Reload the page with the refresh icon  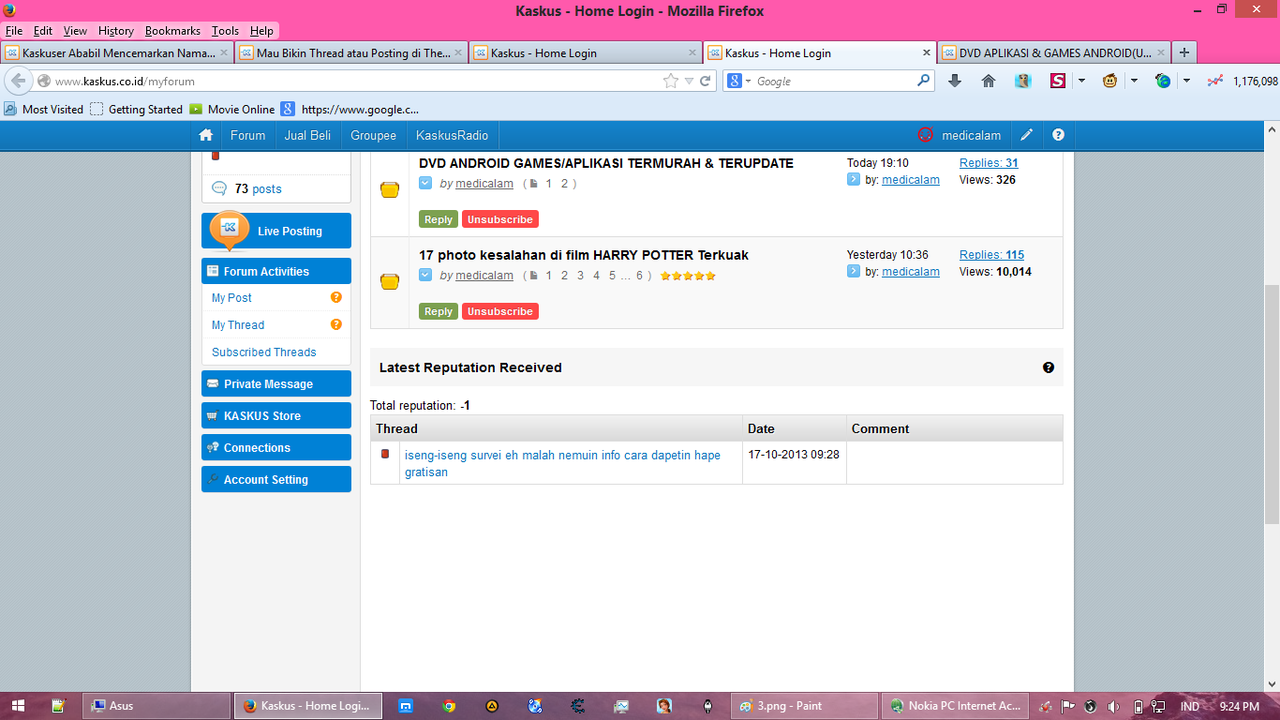click(705, 81)
